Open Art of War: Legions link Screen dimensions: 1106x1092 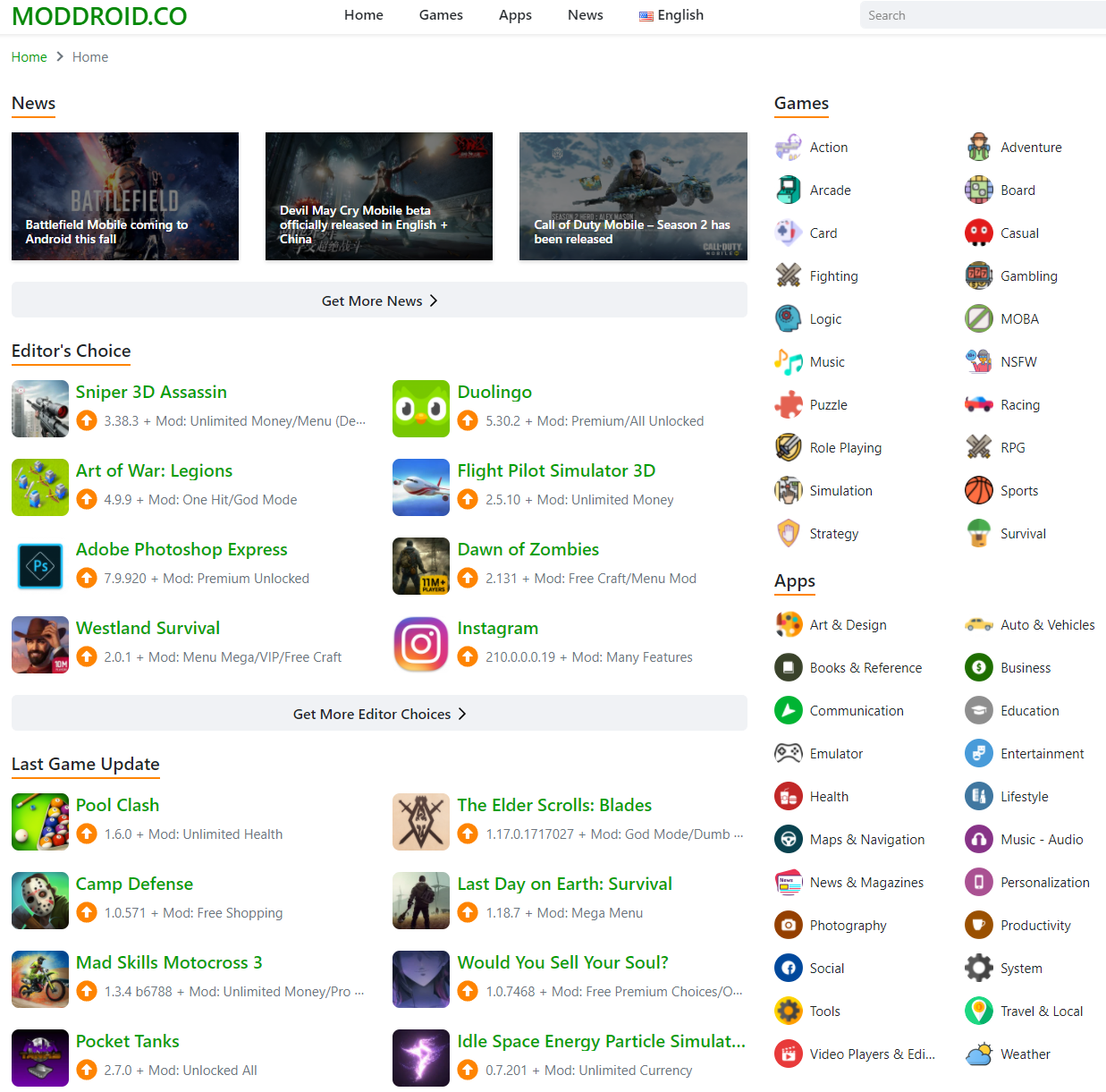(x=154, y=470)
